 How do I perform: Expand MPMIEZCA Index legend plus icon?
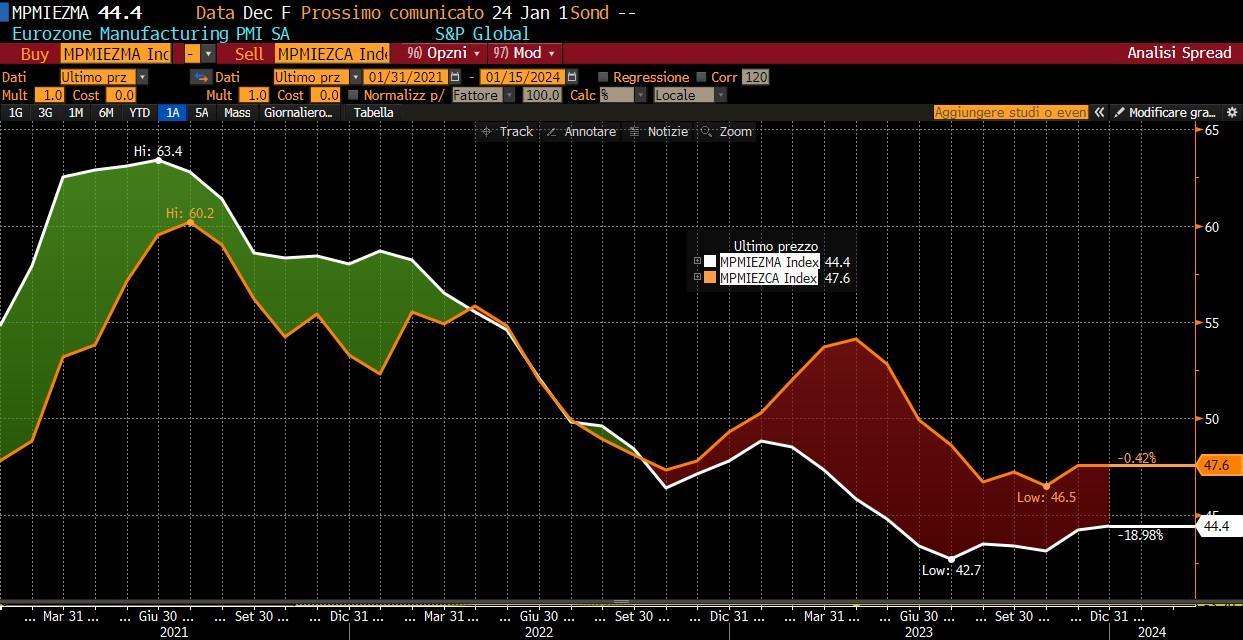pyautogui.click(x=698, y=278)
